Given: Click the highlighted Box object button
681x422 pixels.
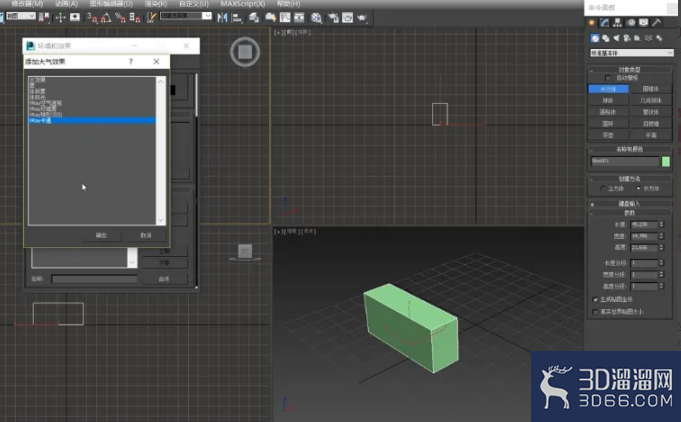Looking at the screenshot, I should pos(608,89).
